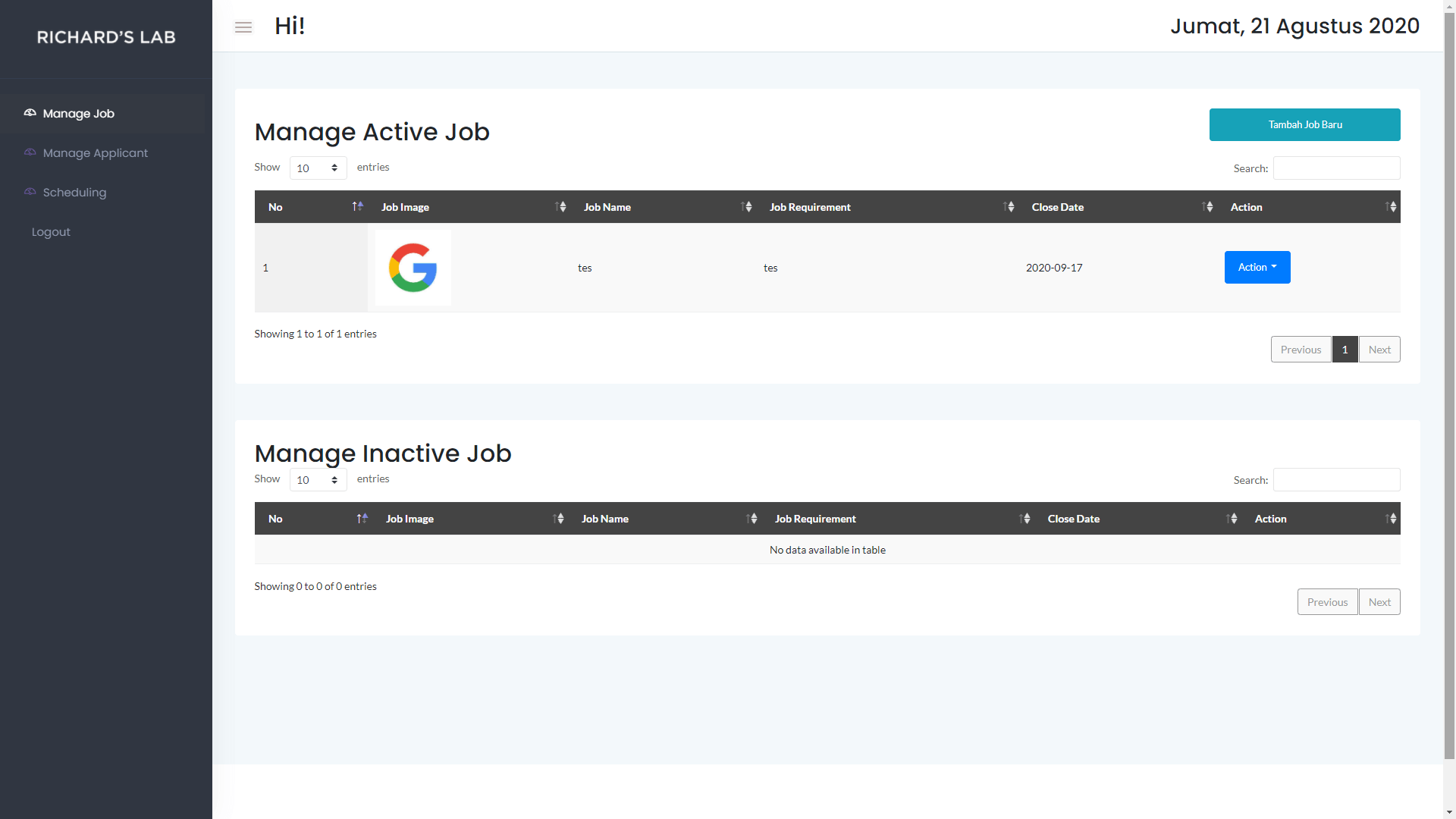Image resolution: width=1456 pixels, height=819 pixels.
Task: Focus the active jobs Search field
Action: pyautogui.click(x=1336, y=168)
